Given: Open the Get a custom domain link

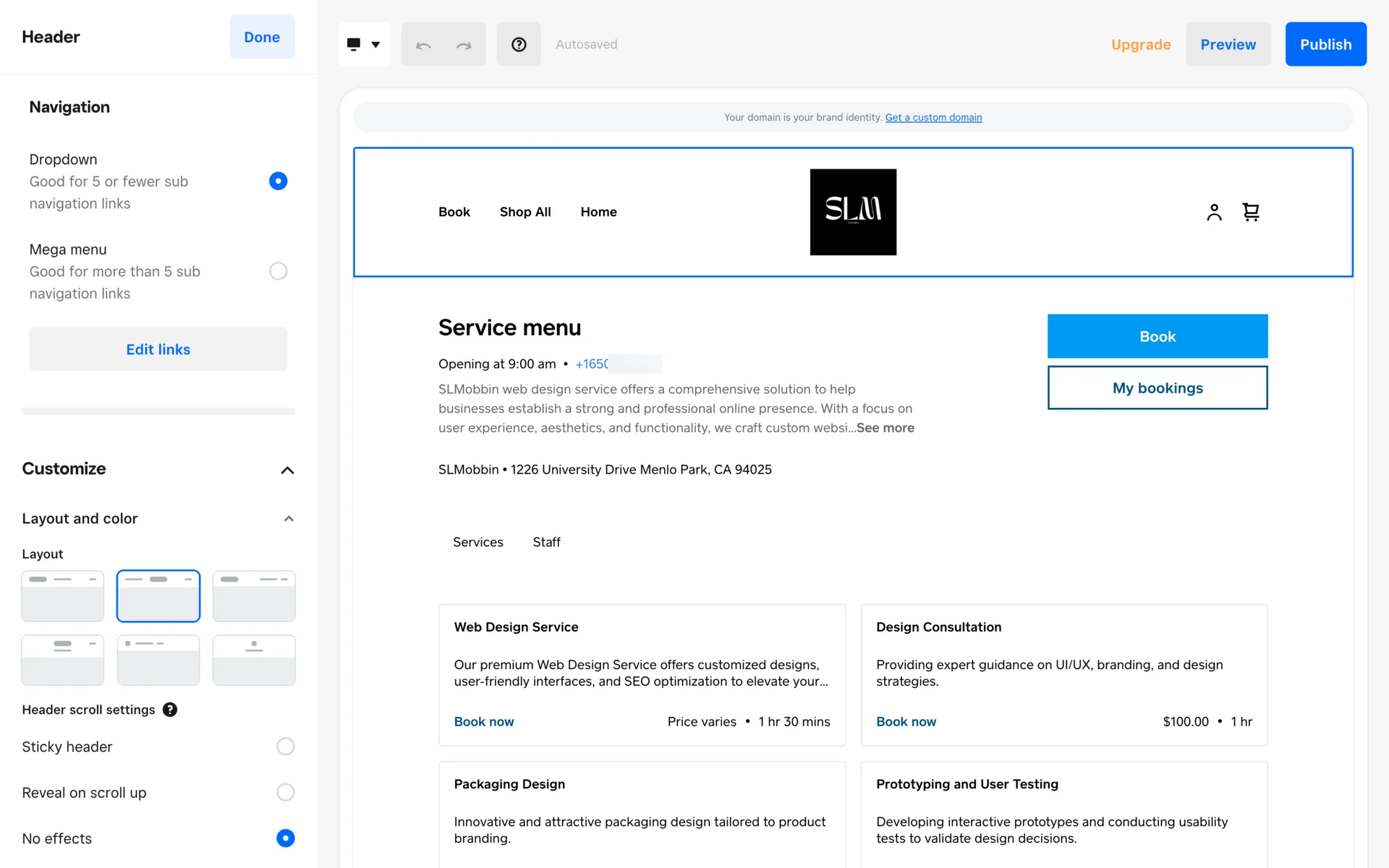Looking at the screenshot, I should pos(933,117).
